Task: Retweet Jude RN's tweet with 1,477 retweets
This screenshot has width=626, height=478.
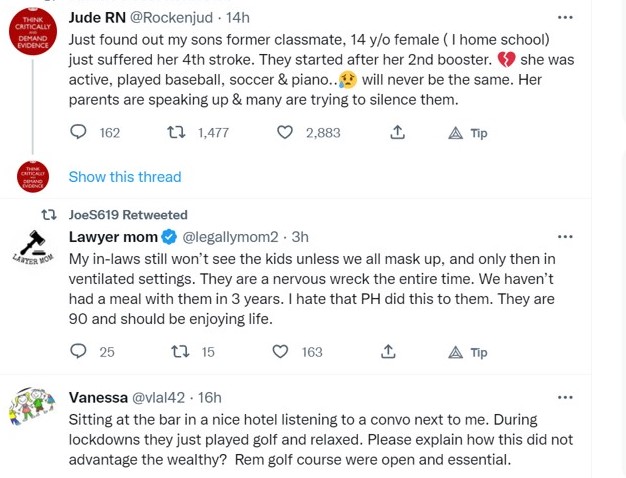Action: coord(174,132)
